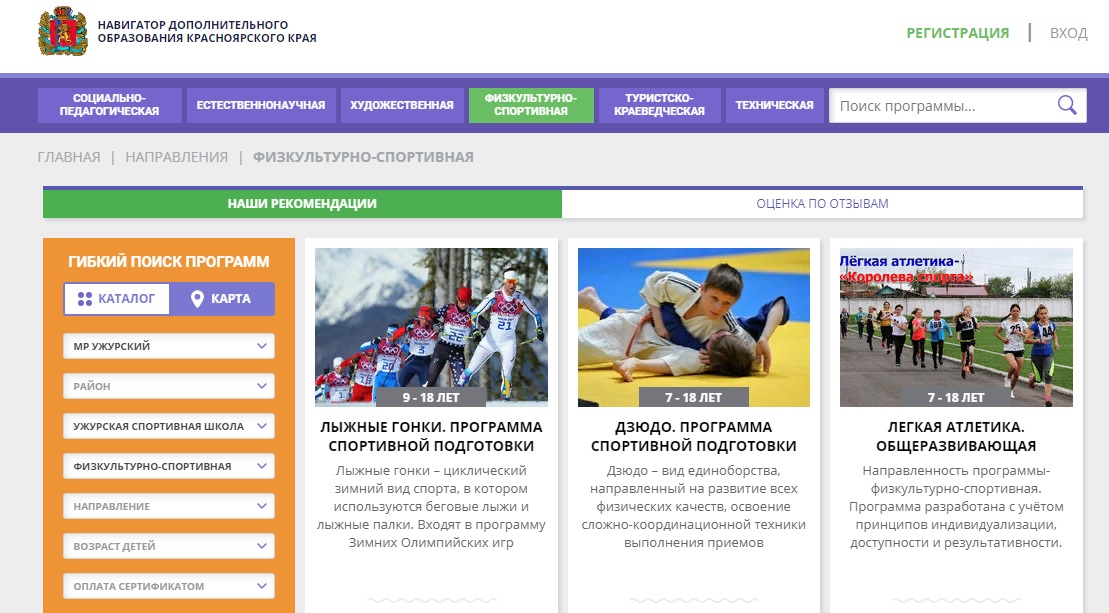Open the Район dropdown
Screen dimensions: 1109x613
click(x=168, y=386)
